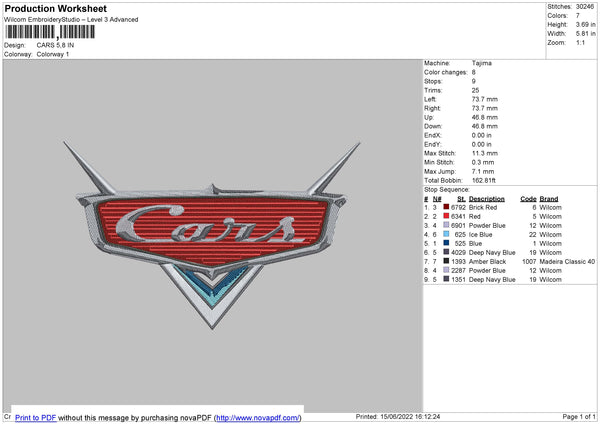
Task: Select the Deep Navy Blue swatch in stop 6
Action: tap(446, 252)
